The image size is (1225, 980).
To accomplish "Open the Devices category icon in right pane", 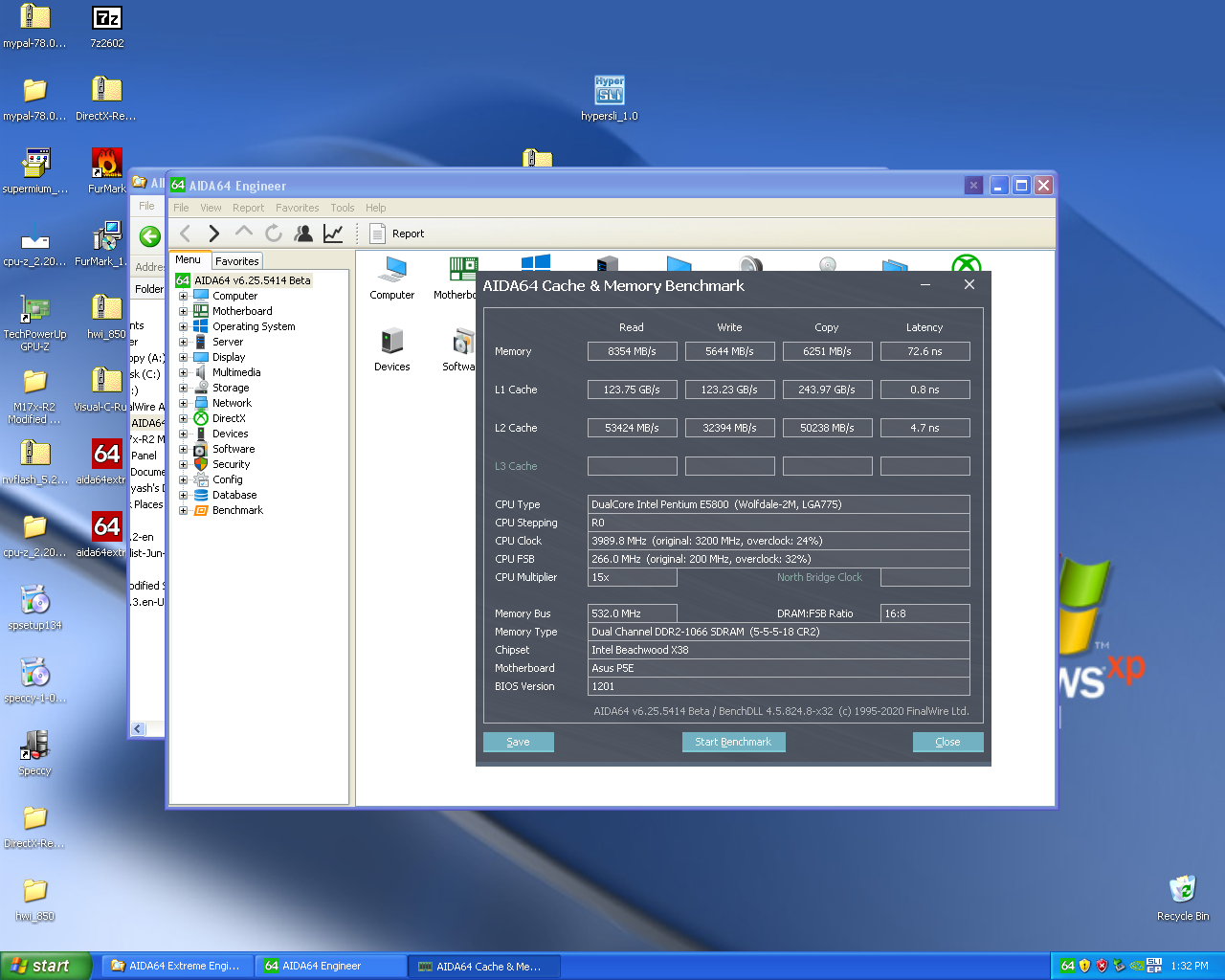I will point(392,349).
